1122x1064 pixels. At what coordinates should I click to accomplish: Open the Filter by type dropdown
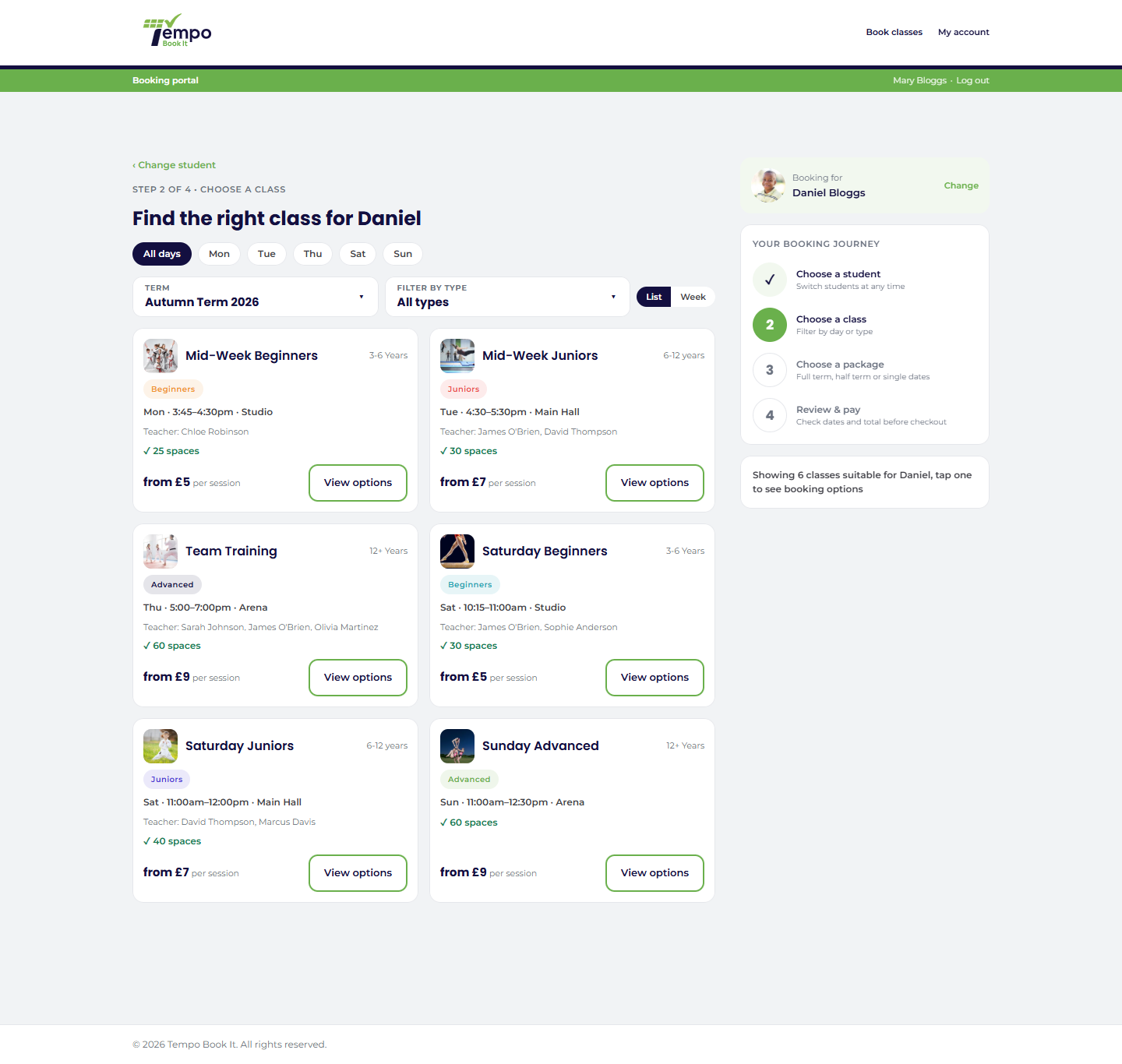507,297
